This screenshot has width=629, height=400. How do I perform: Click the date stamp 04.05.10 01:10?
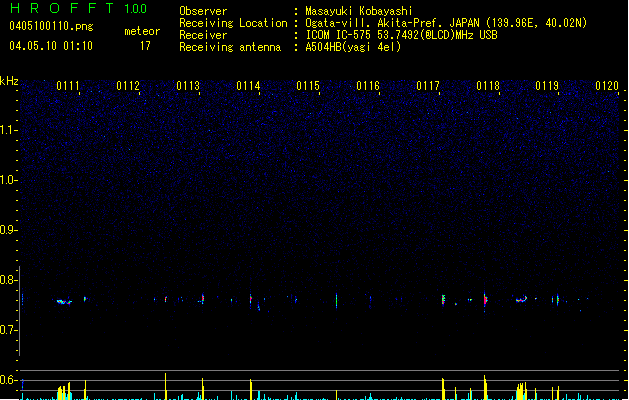(x=51, y=46)
